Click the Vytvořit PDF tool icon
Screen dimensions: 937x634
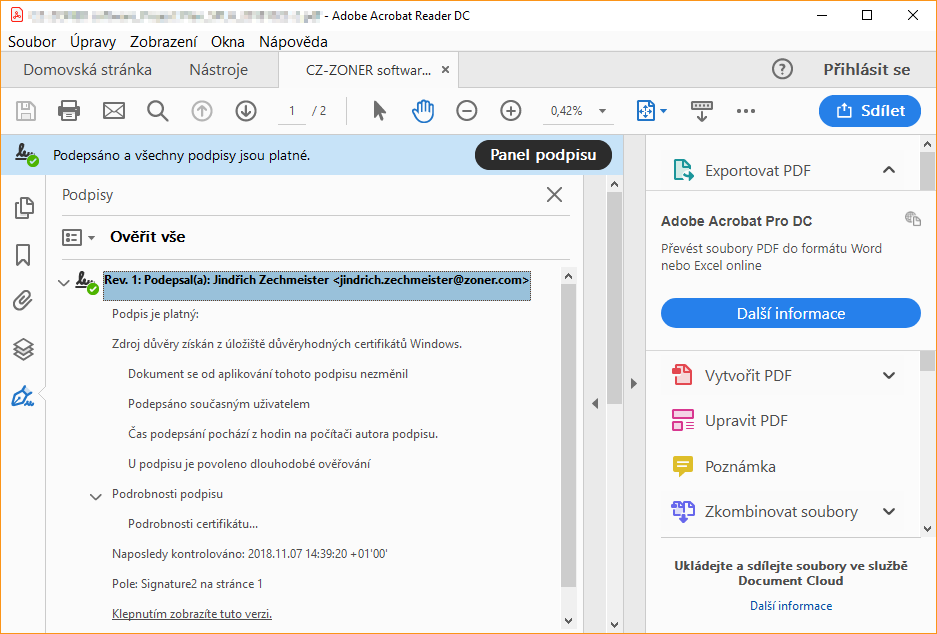[682, 375]
